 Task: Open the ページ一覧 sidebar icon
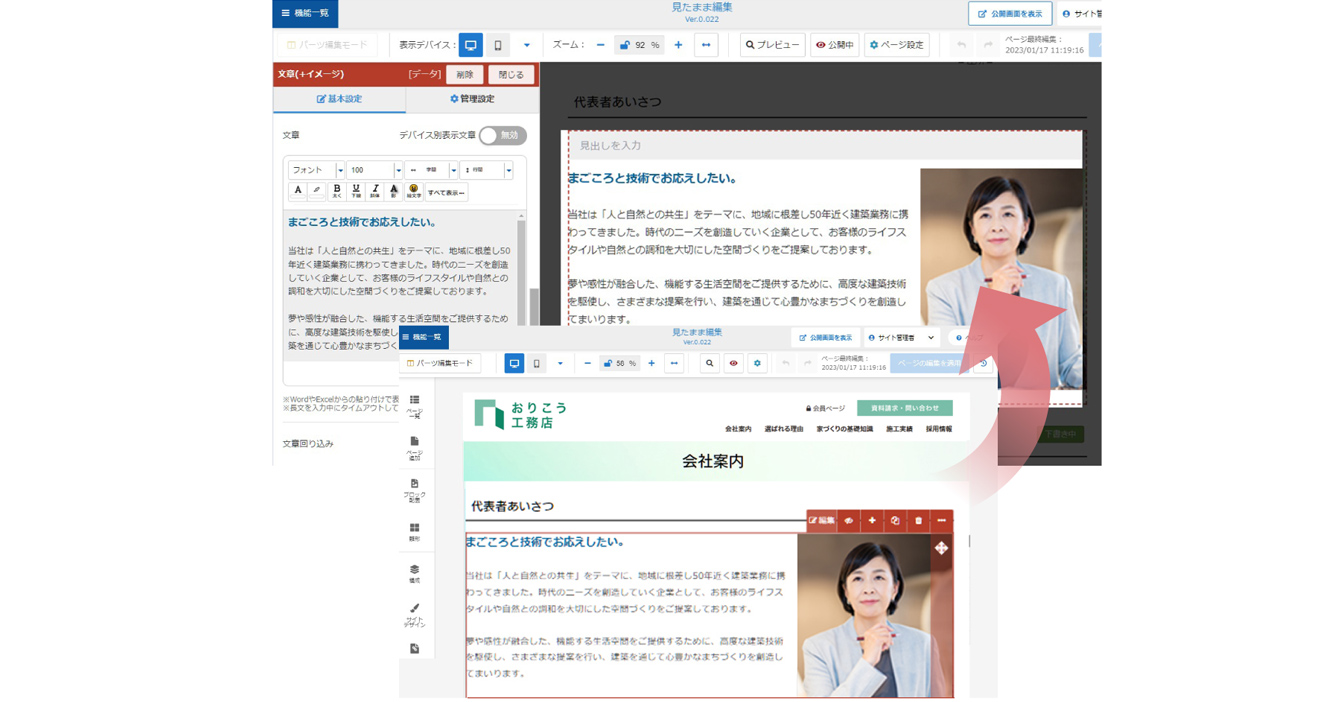pyautogui.click(x=414, y=404)
